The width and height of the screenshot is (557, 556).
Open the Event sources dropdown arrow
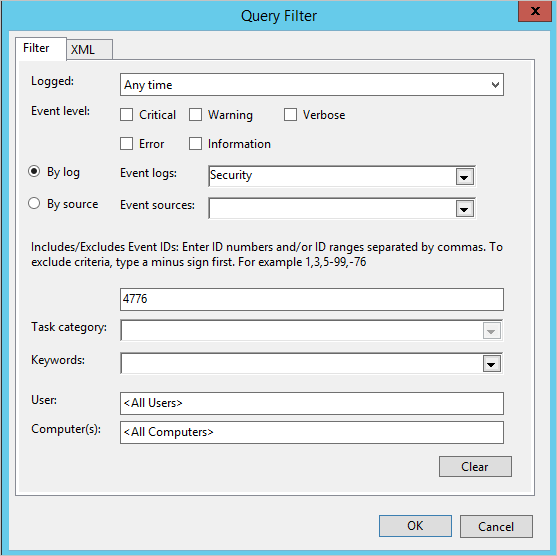click(x=465, y=209)
